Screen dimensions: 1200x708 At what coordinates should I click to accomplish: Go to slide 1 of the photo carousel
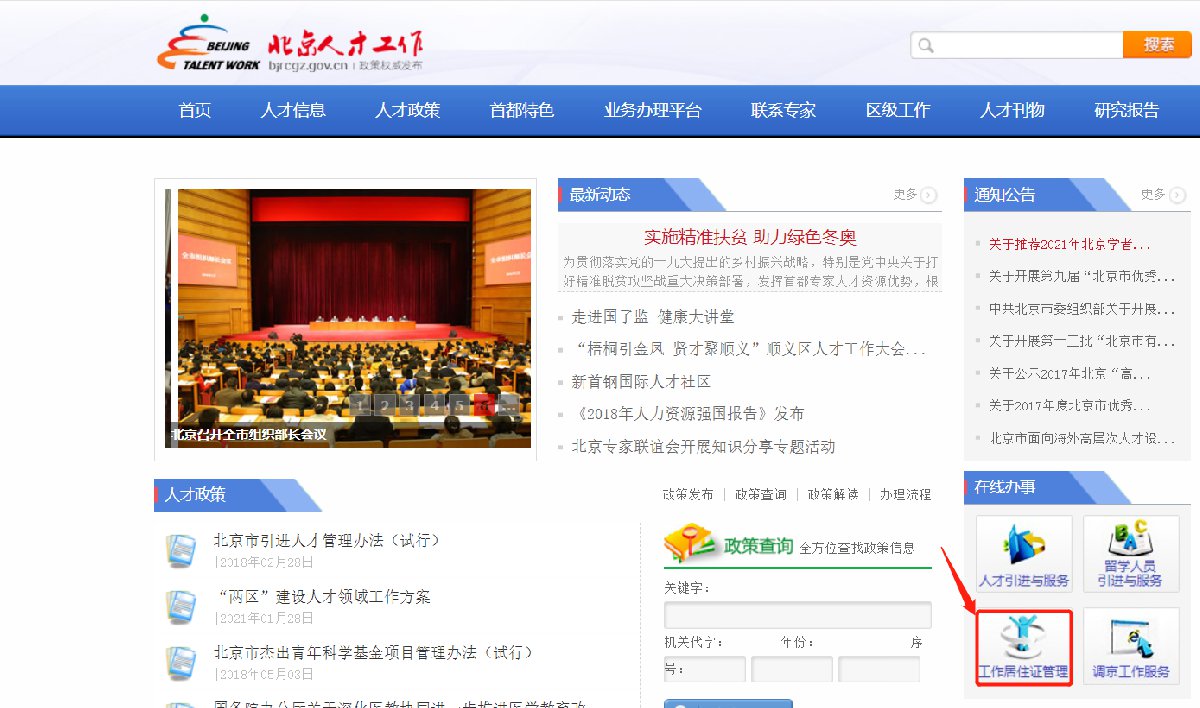(361, 405)
